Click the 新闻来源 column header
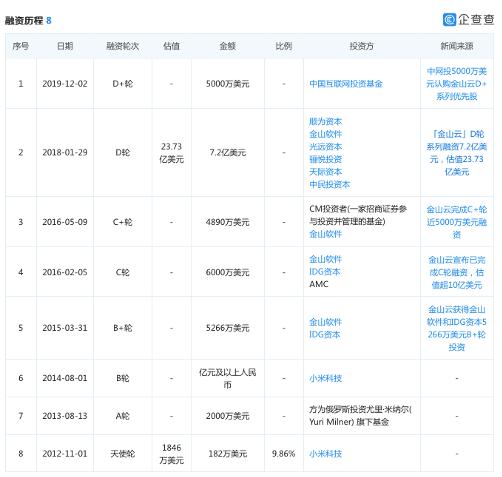 [x=457, y=46]
